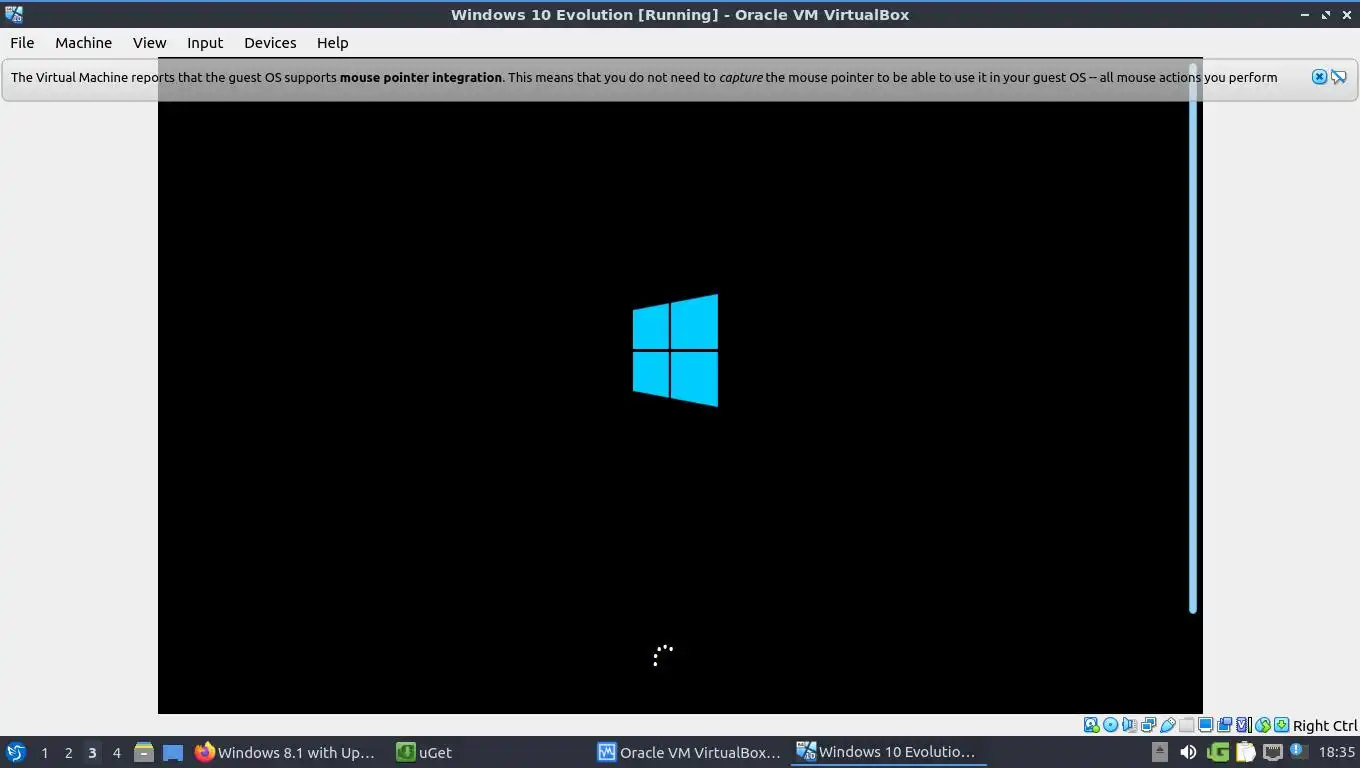
Task: Switch to virtual desktop 3
Action: 92,752
